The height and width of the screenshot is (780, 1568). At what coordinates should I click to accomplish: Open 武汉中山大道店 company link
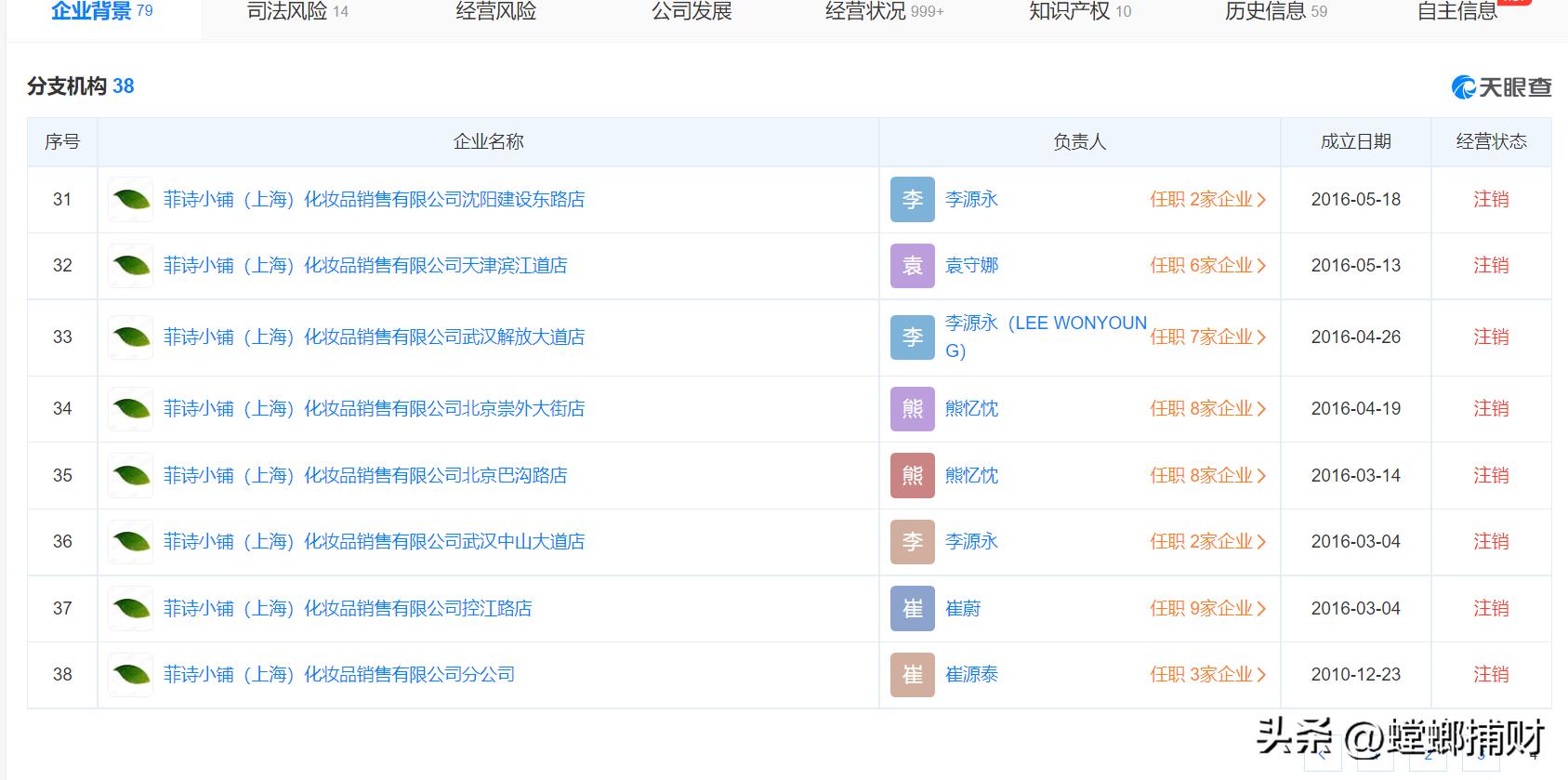pos(375,542)
